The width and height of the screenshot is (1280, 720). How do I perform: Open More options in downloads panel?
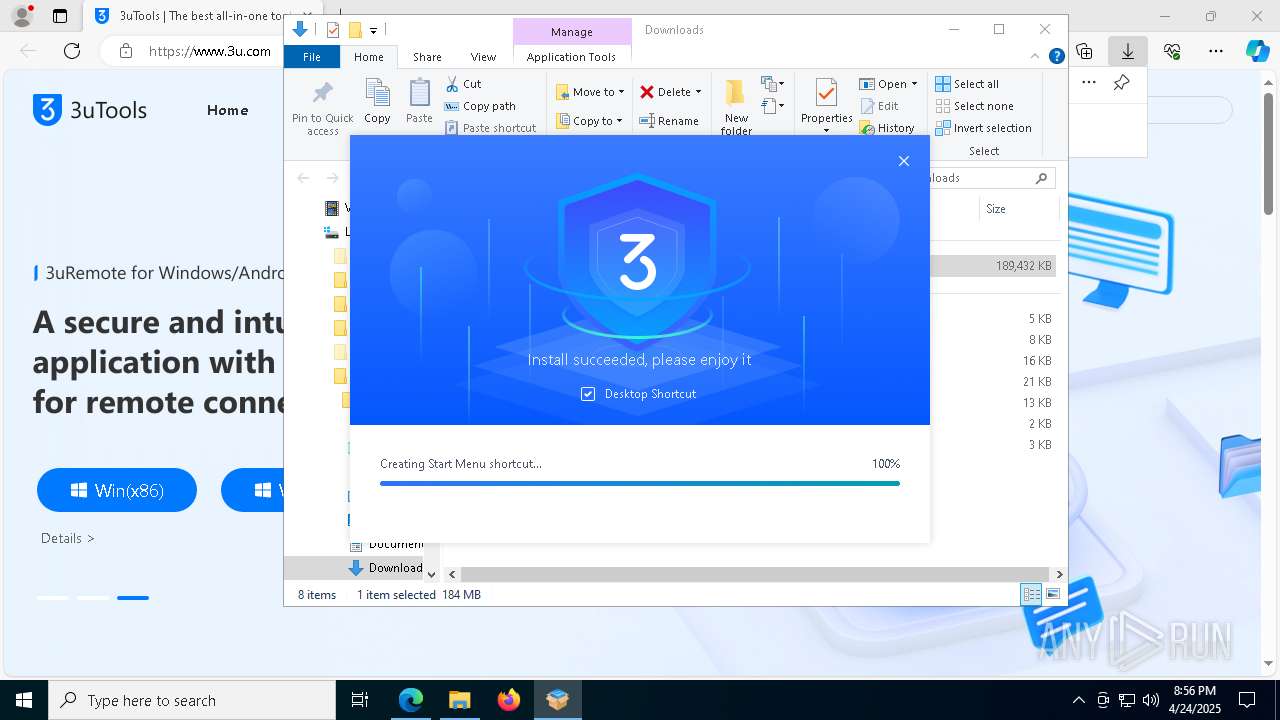1089,83
